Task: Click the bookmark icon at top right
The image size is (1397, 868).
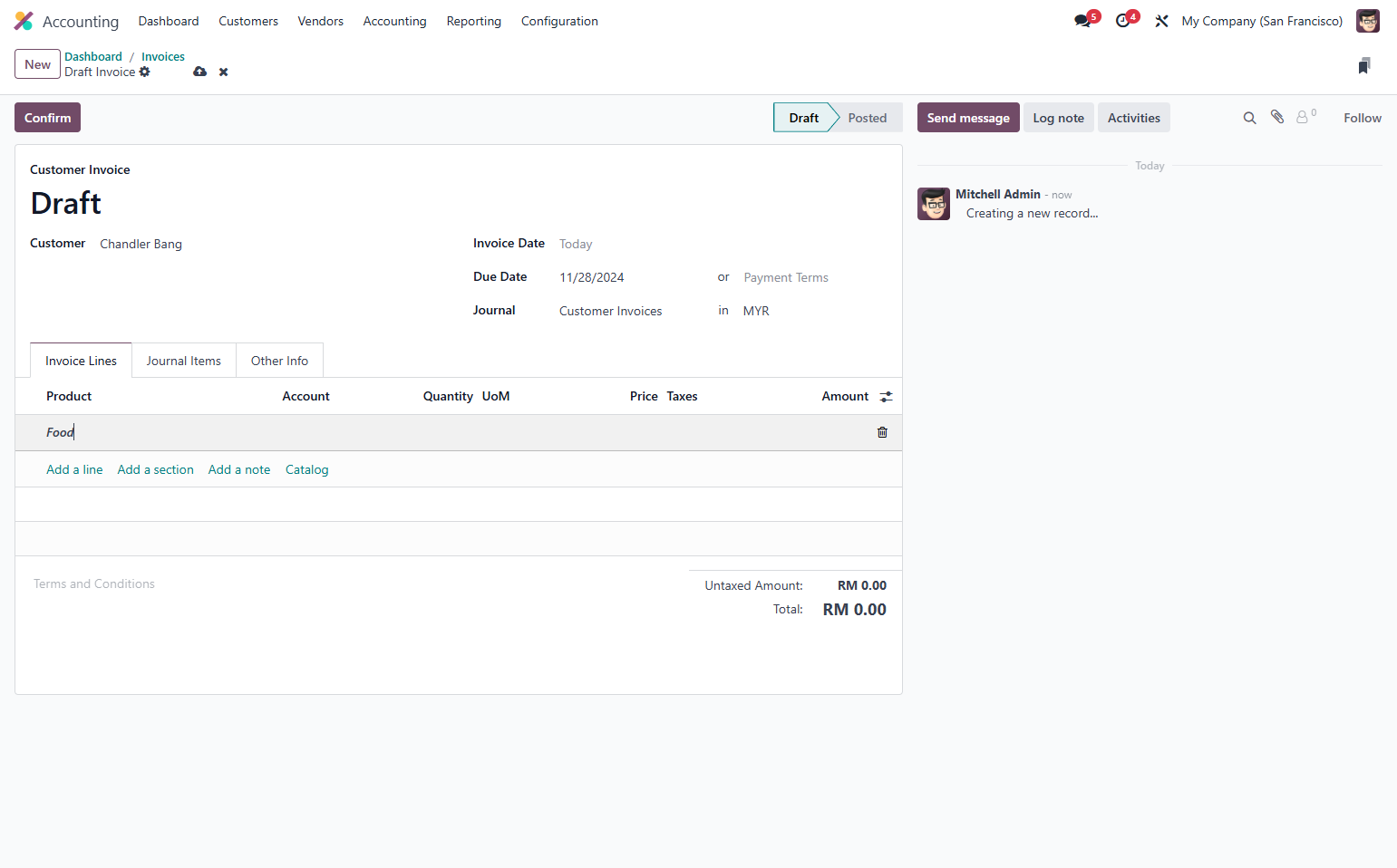Action: [1364, 65]
